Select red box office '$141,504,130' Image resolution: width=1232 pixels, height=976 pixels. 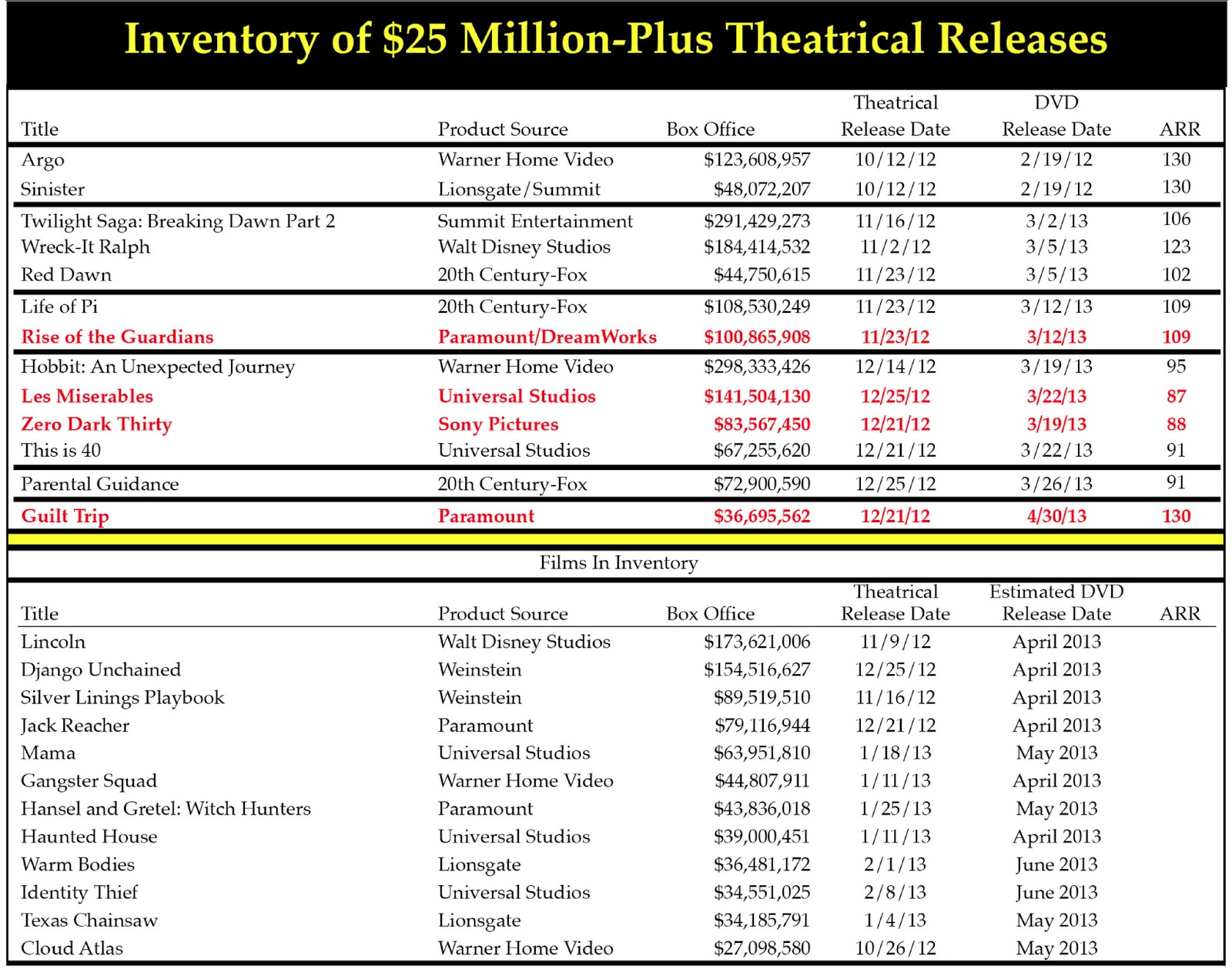757,396
